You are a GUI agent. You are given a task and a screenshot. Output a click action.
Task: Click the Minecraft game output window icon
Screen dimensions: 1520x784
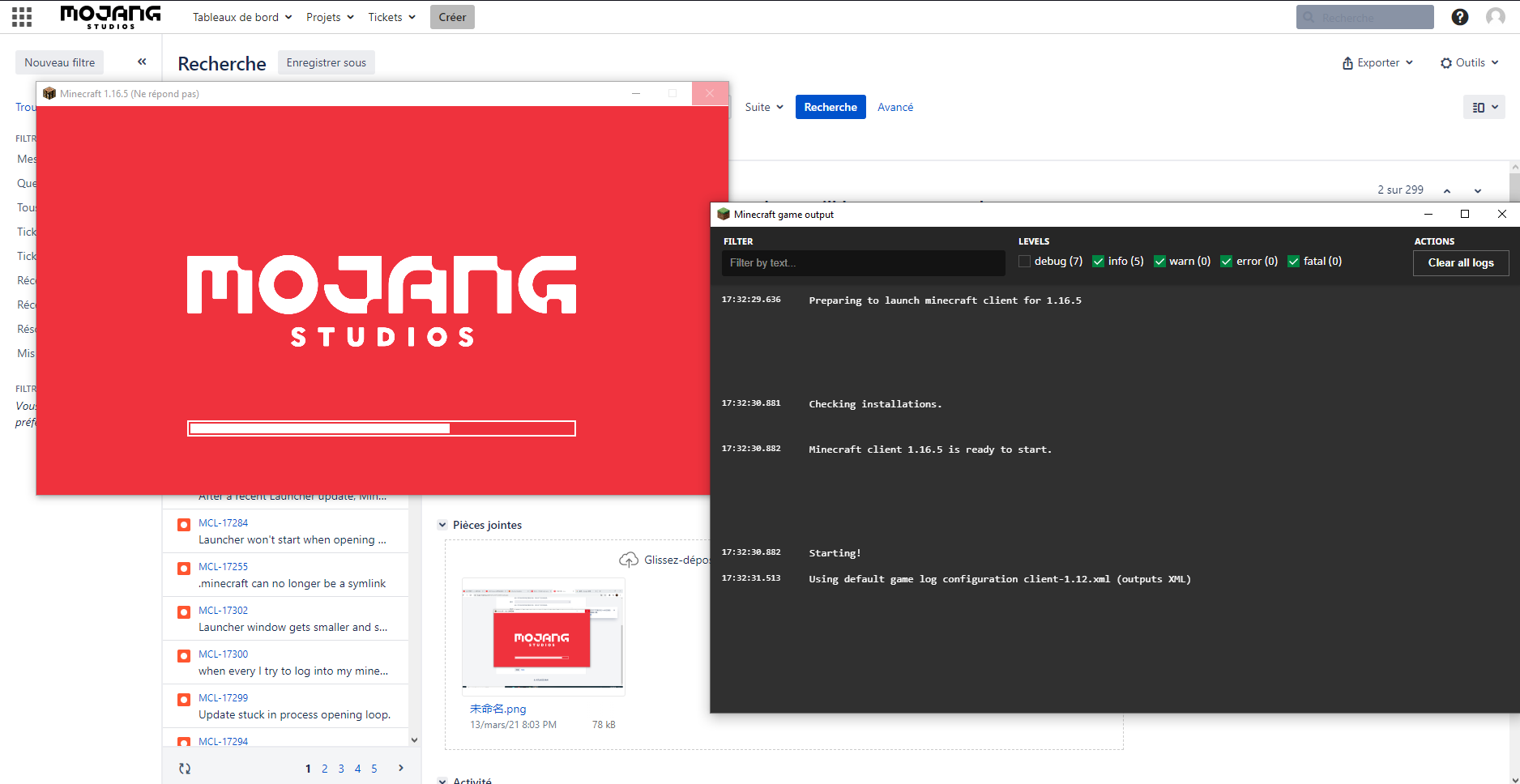click(x=724, y=214)
